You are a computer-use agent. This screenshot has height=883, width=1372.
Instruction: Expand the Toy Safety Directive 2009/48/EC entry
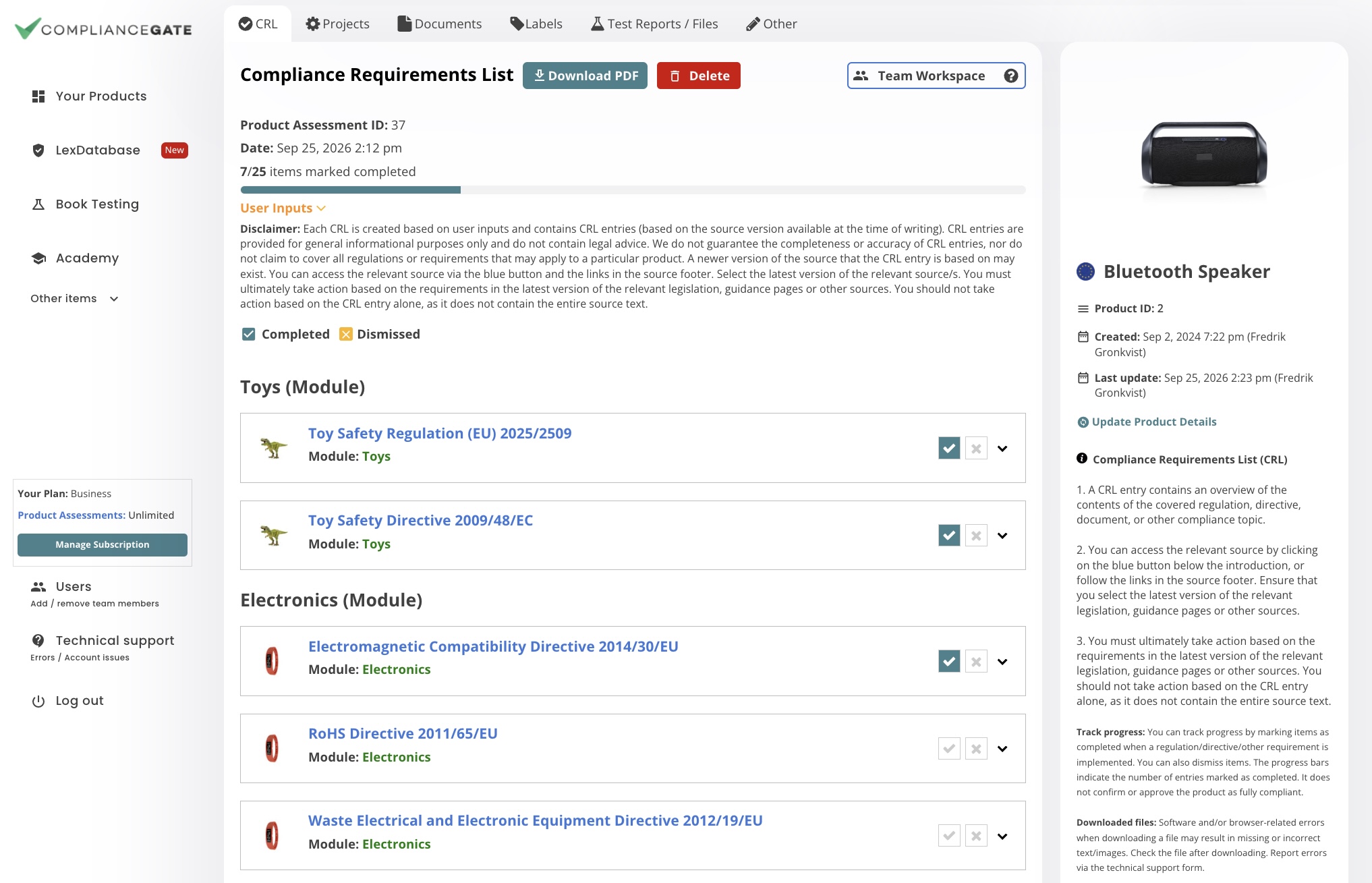coord(1002,536)
